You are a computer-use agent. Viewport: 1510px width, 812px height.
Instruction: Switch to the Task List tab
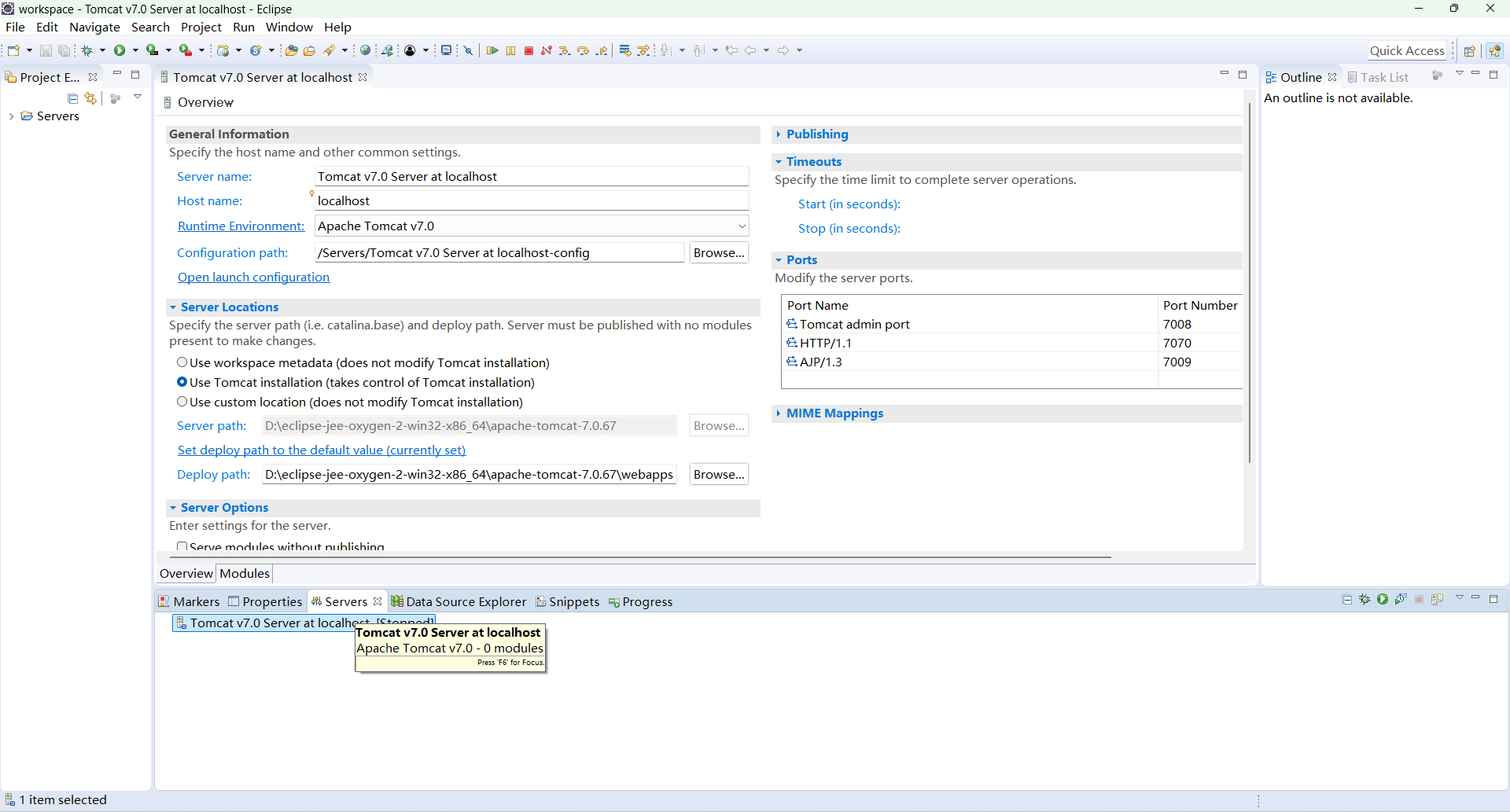1378,77
